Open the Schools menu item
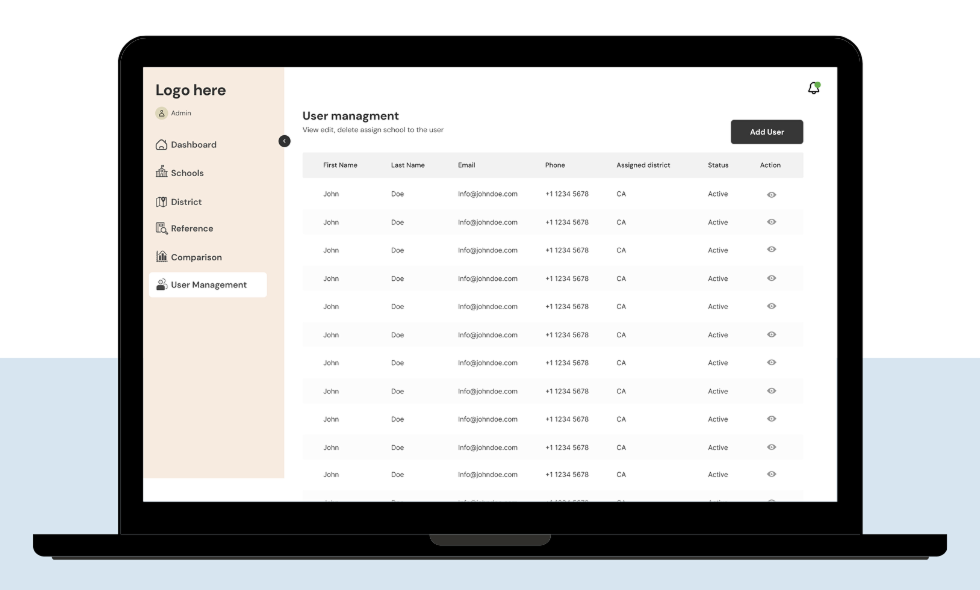The width and height of the screenshot is (980, 590). pyautogui.click(x=187, y=173)
